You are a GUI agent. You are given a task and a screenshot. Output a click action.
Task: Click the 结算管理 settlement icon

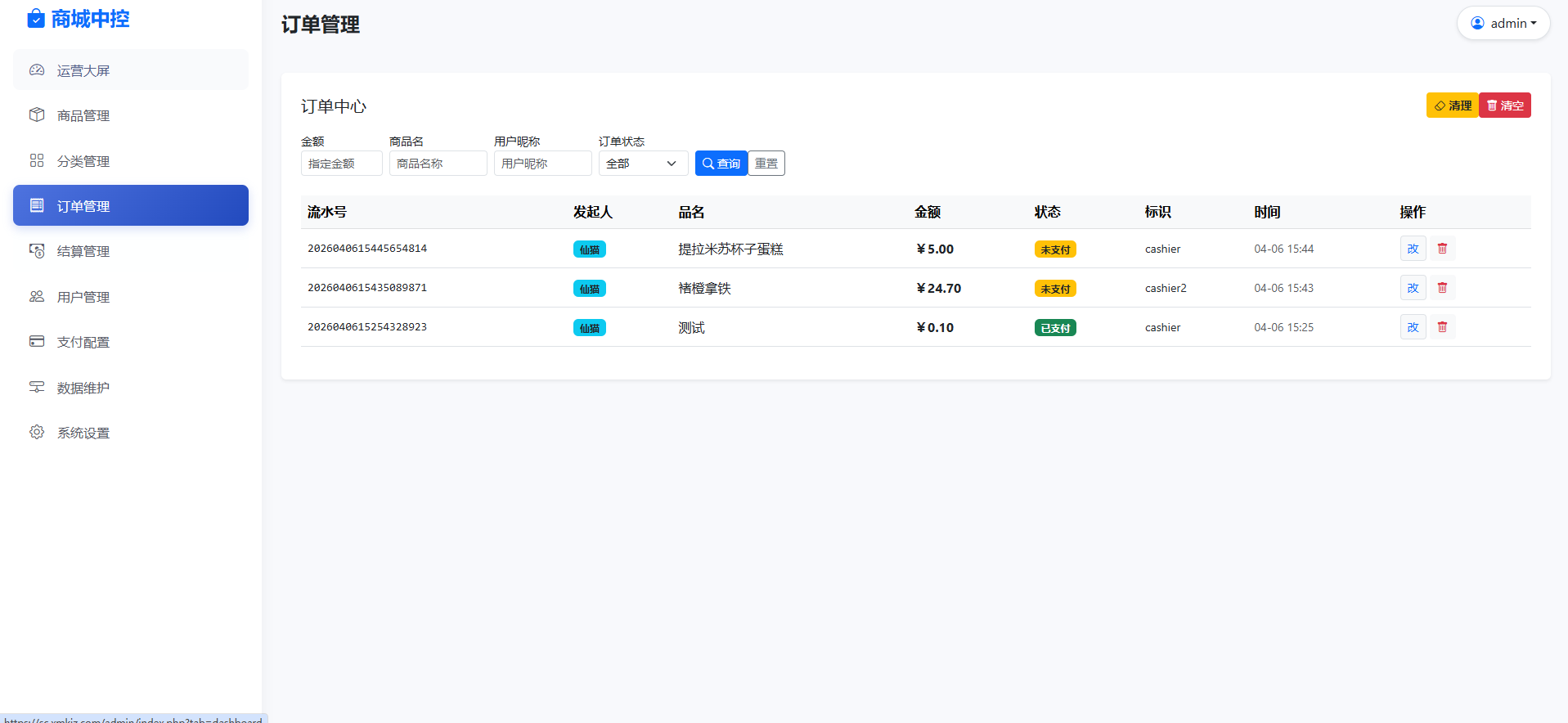point(37,251)
